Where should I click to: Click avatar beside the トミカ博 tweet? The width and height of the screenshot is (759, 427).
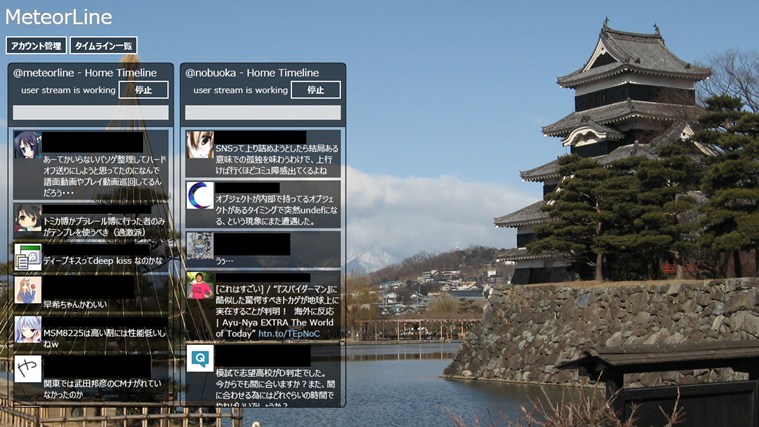click(28, 218)
